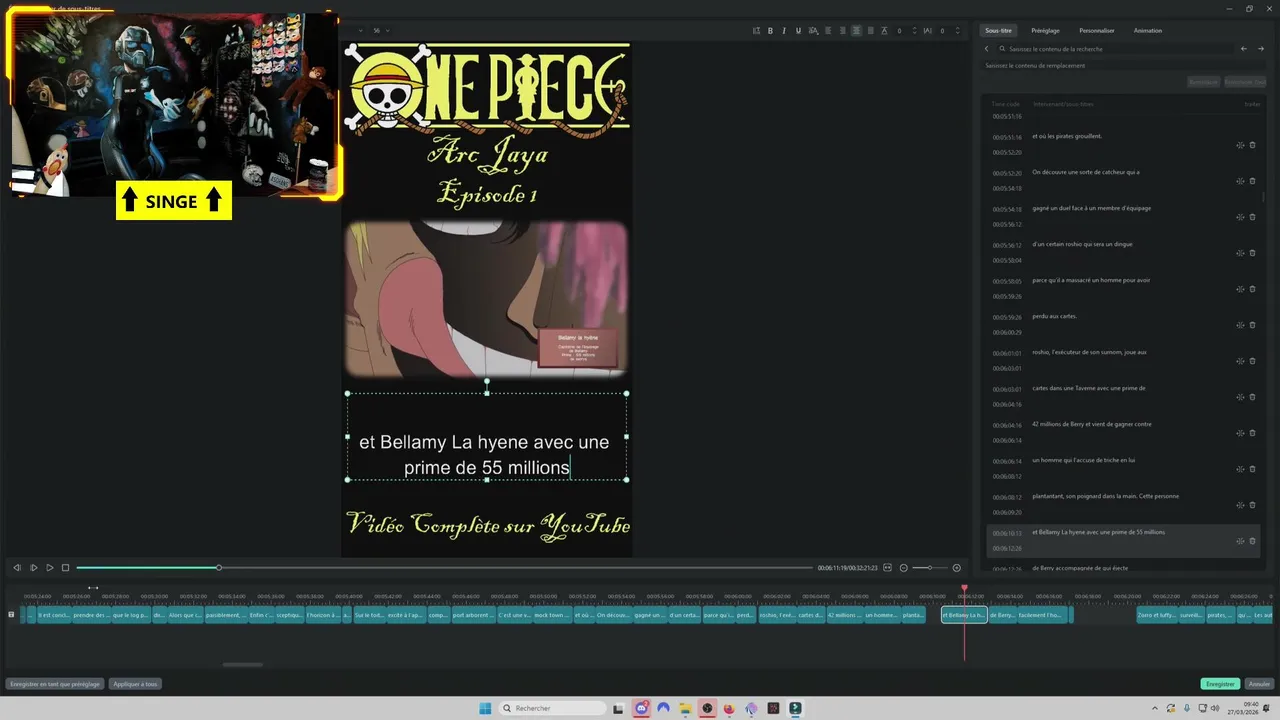Step back one frame in preview
This screenshot has height=720, width=1280.
[17, 568]
